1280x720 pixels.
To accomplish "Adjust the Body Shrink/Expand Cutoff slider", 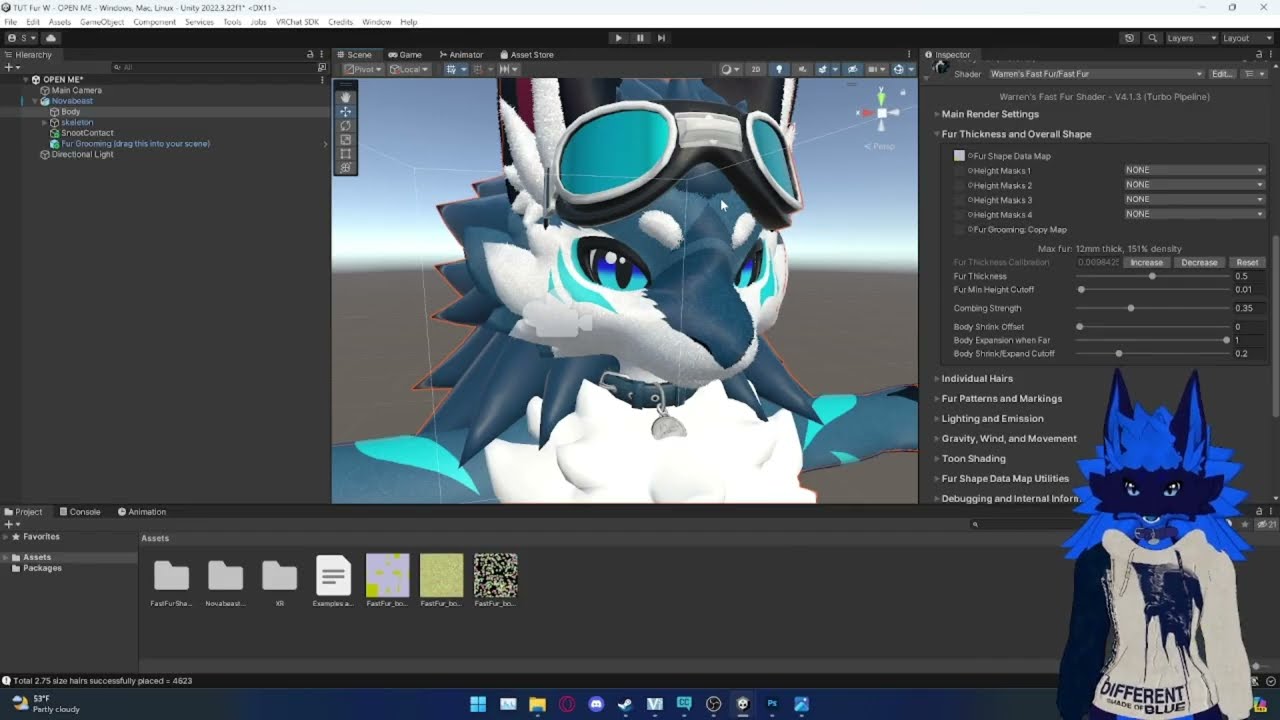I will [x=1154, y=354].
